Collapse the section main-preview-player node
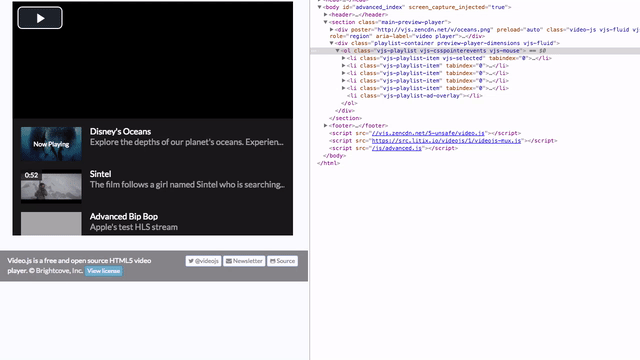 pos(325,22)
